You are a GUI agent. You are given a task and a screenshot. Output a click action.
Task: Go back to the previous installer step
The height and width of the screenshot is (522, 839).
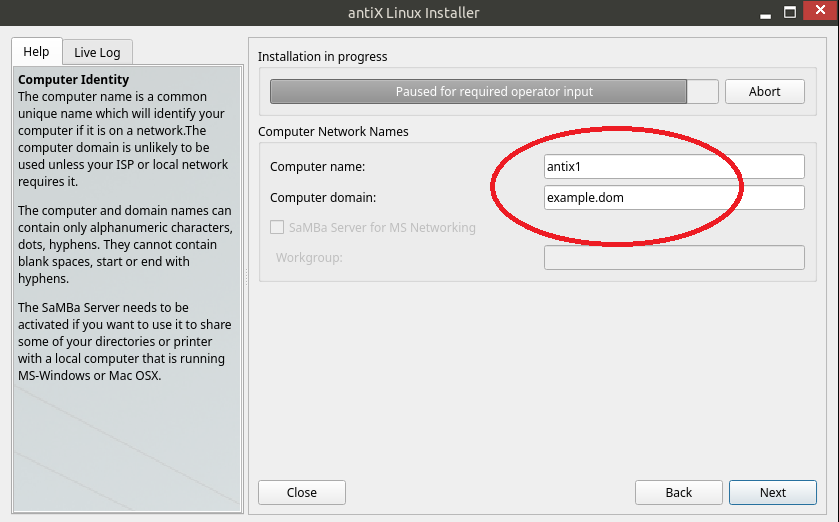(x=678, y=492)
